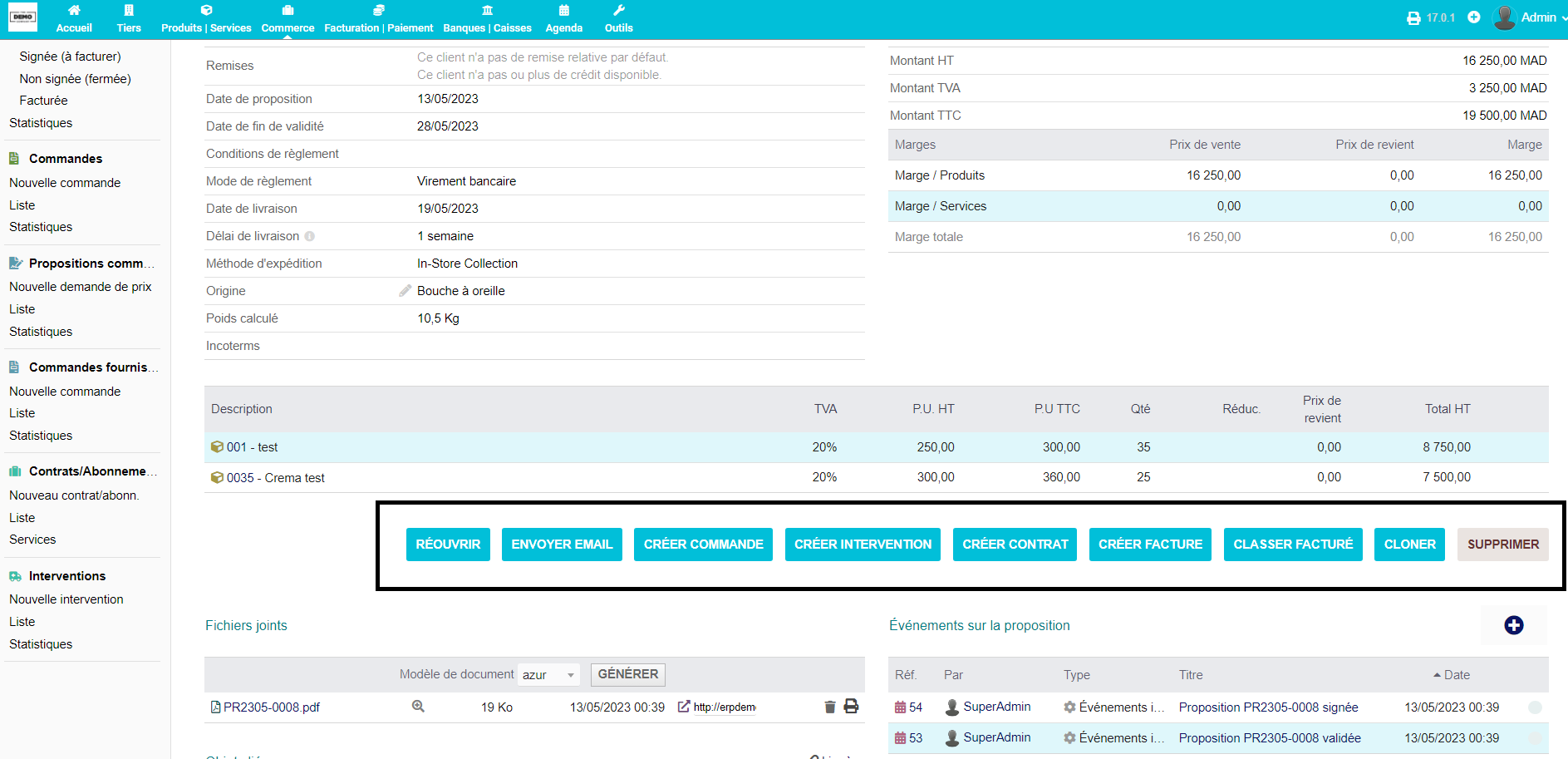This screenshot has width=1568, height=759.
Task: Open the cube icon for product 001 - test
Action: [x=217, y=447]
